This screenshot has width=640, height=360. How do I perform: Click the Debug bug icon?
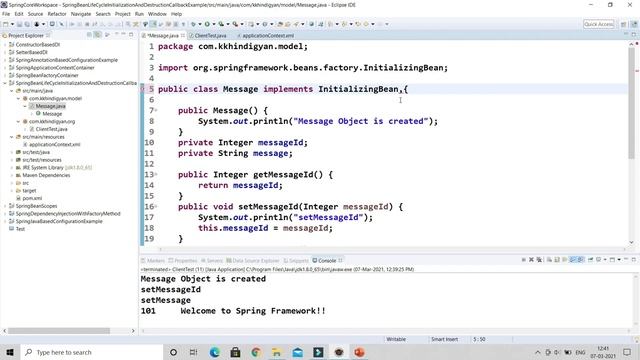193,24
